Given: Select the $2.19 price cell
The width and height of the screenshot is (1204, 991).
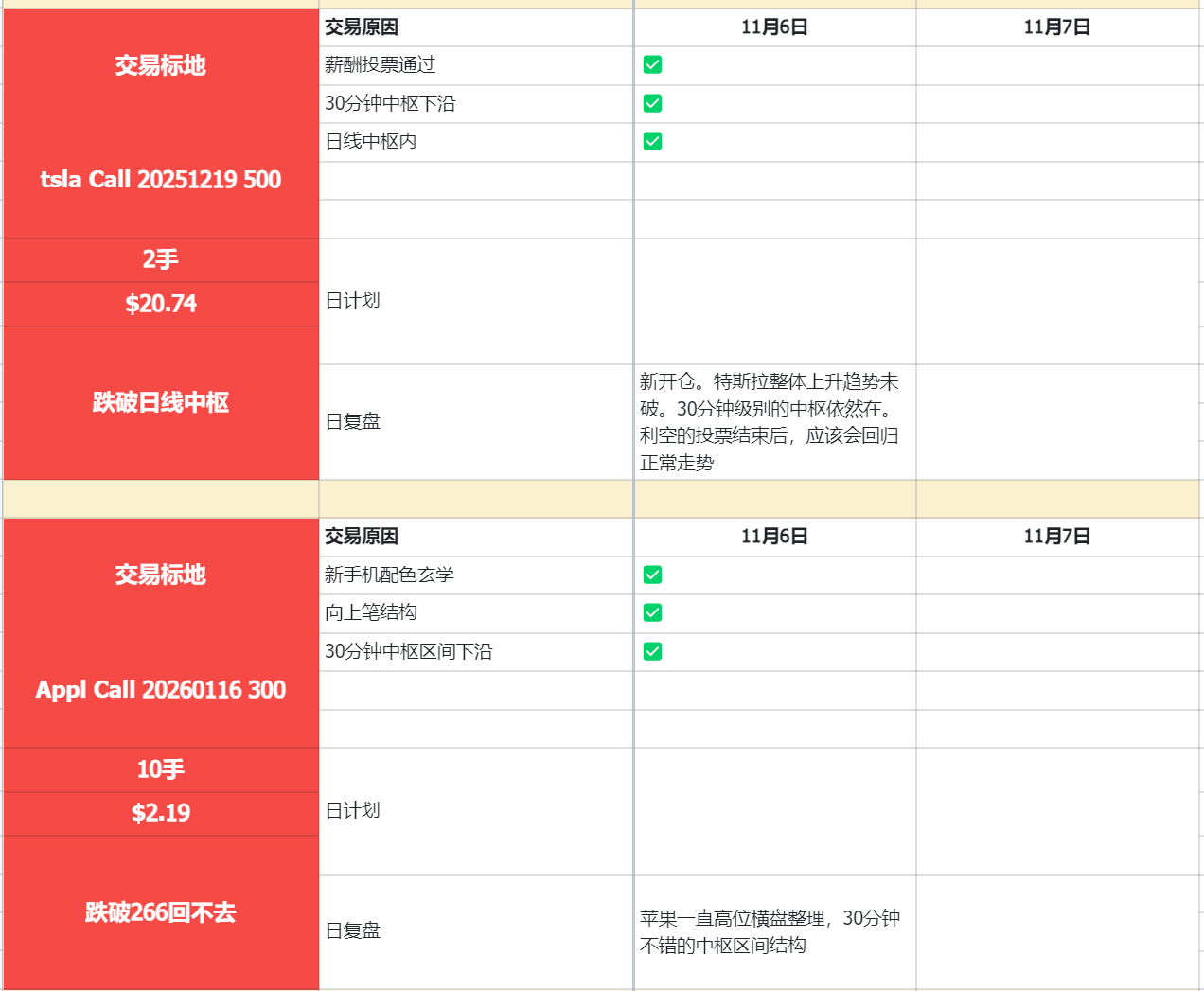Looking at the screenshot, I should pos(161,813).
